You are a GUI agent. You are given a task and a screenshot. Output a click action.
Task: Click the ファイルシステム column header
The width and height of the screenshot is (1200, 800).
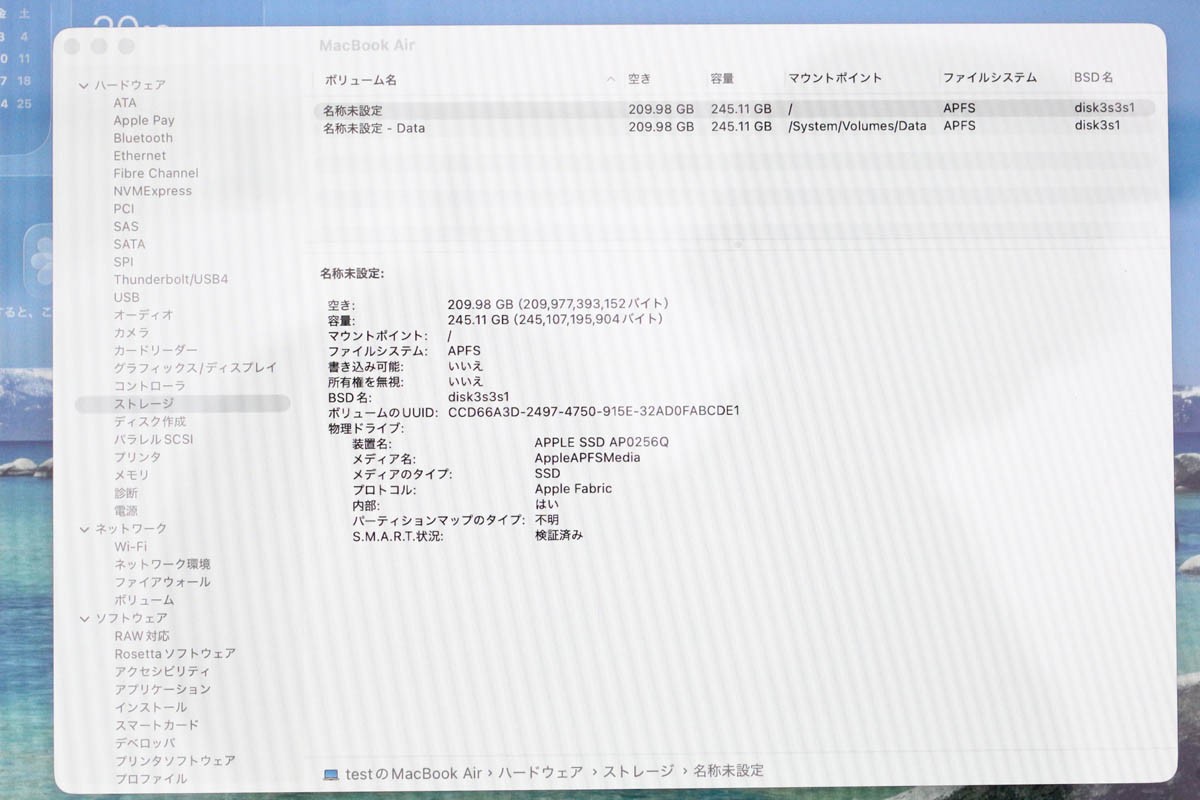tap(989, 77)
